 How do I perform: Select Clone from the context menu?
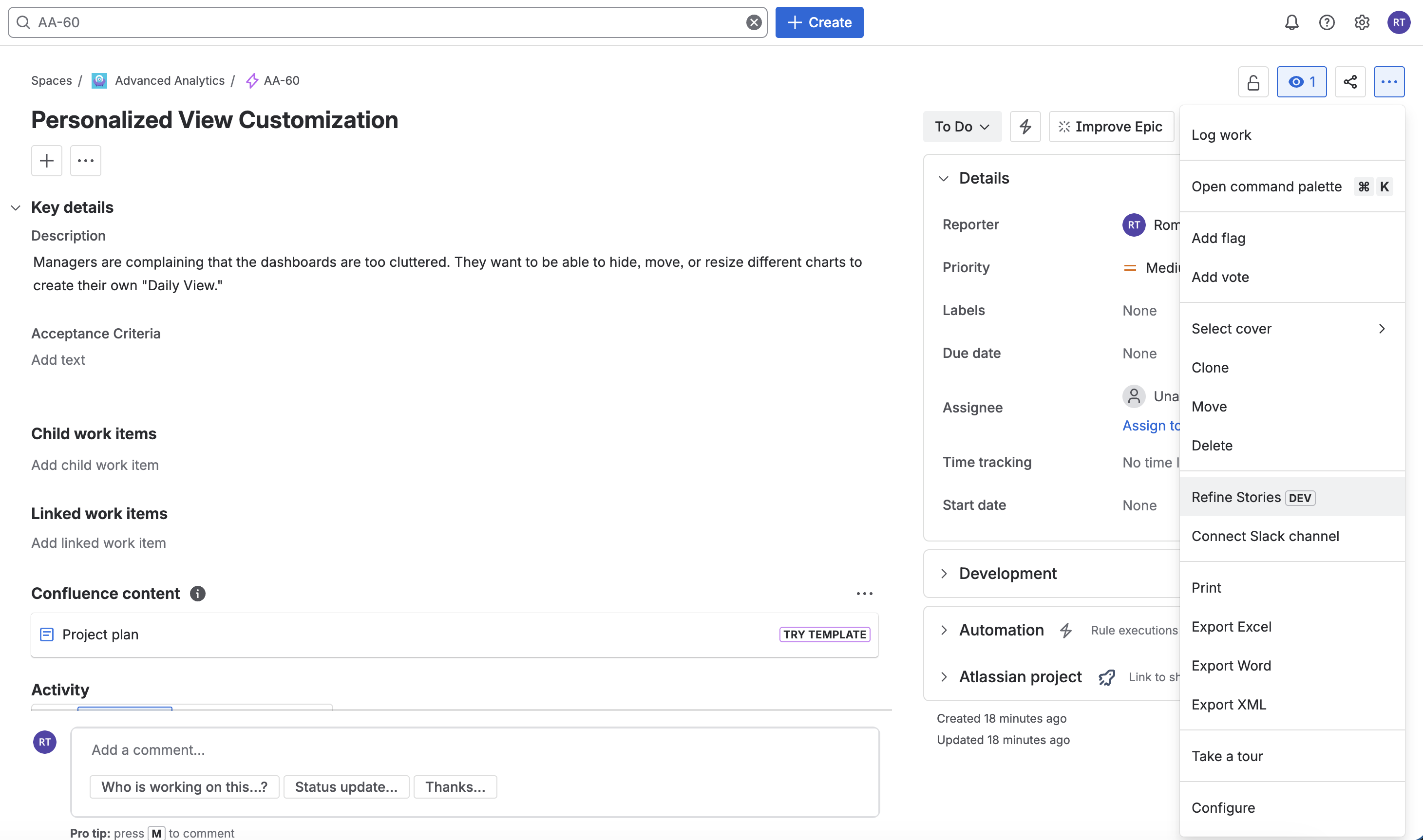(x=1210, y=367)
